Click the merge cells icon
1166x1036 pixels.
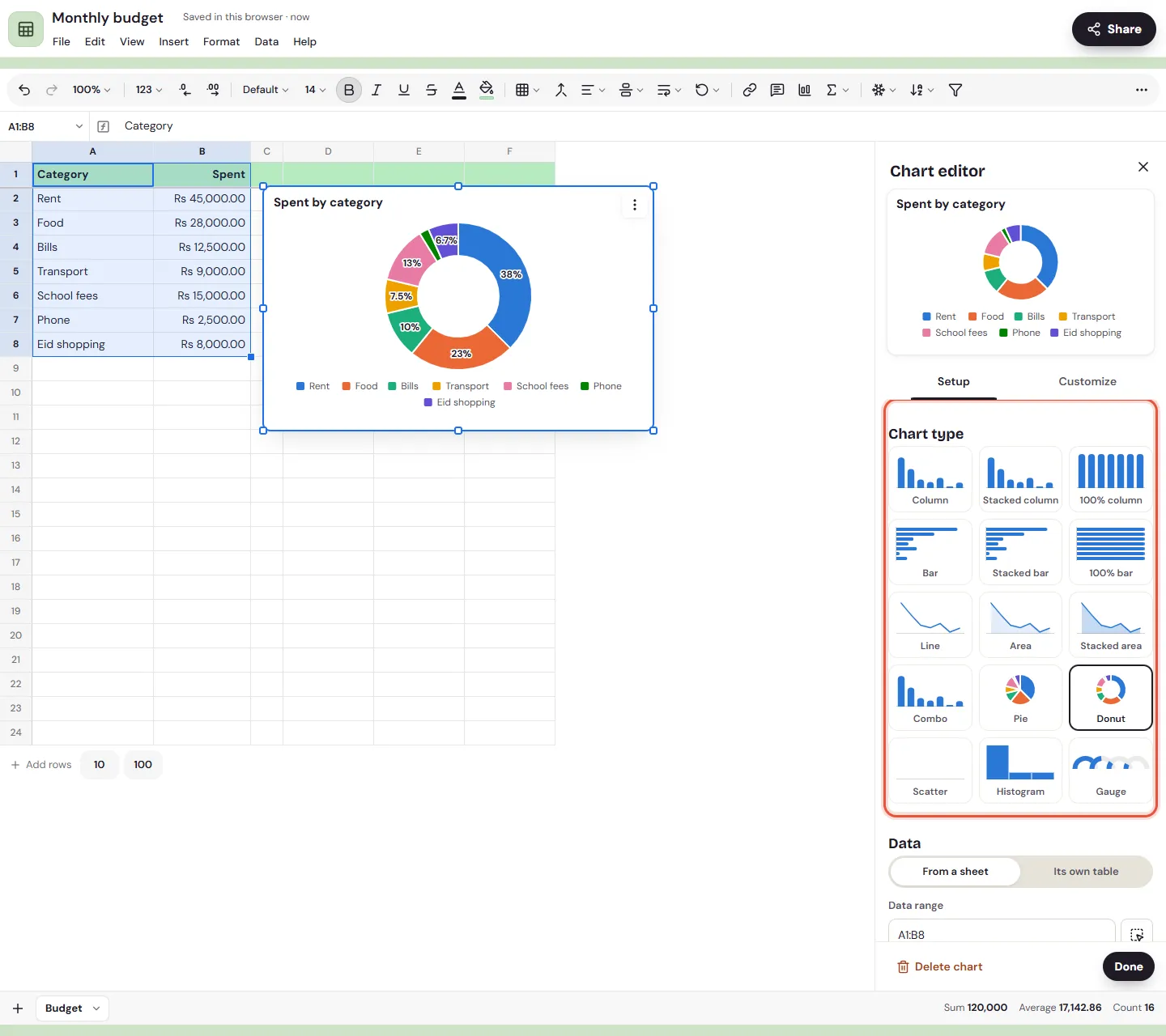pyautogui.click(x=560, y=90)
